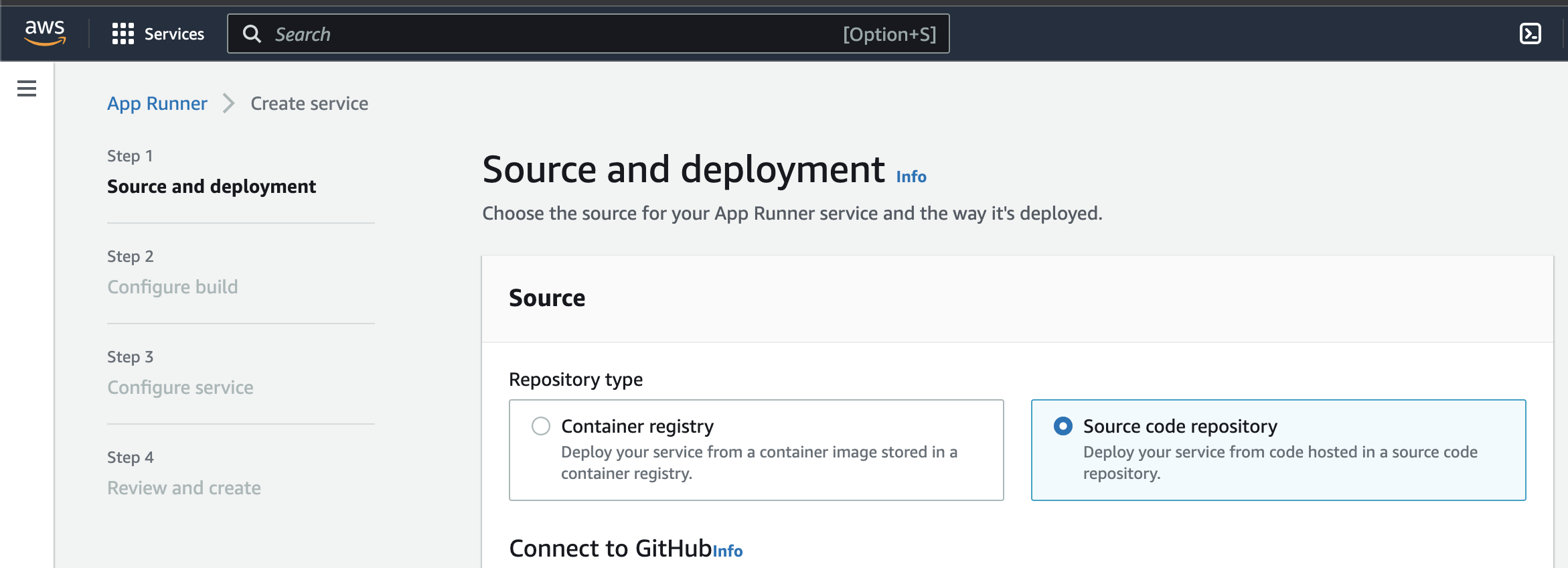Select Step 2 Configure build
This screenshot has width=1568, height=568.
(173, 287)
